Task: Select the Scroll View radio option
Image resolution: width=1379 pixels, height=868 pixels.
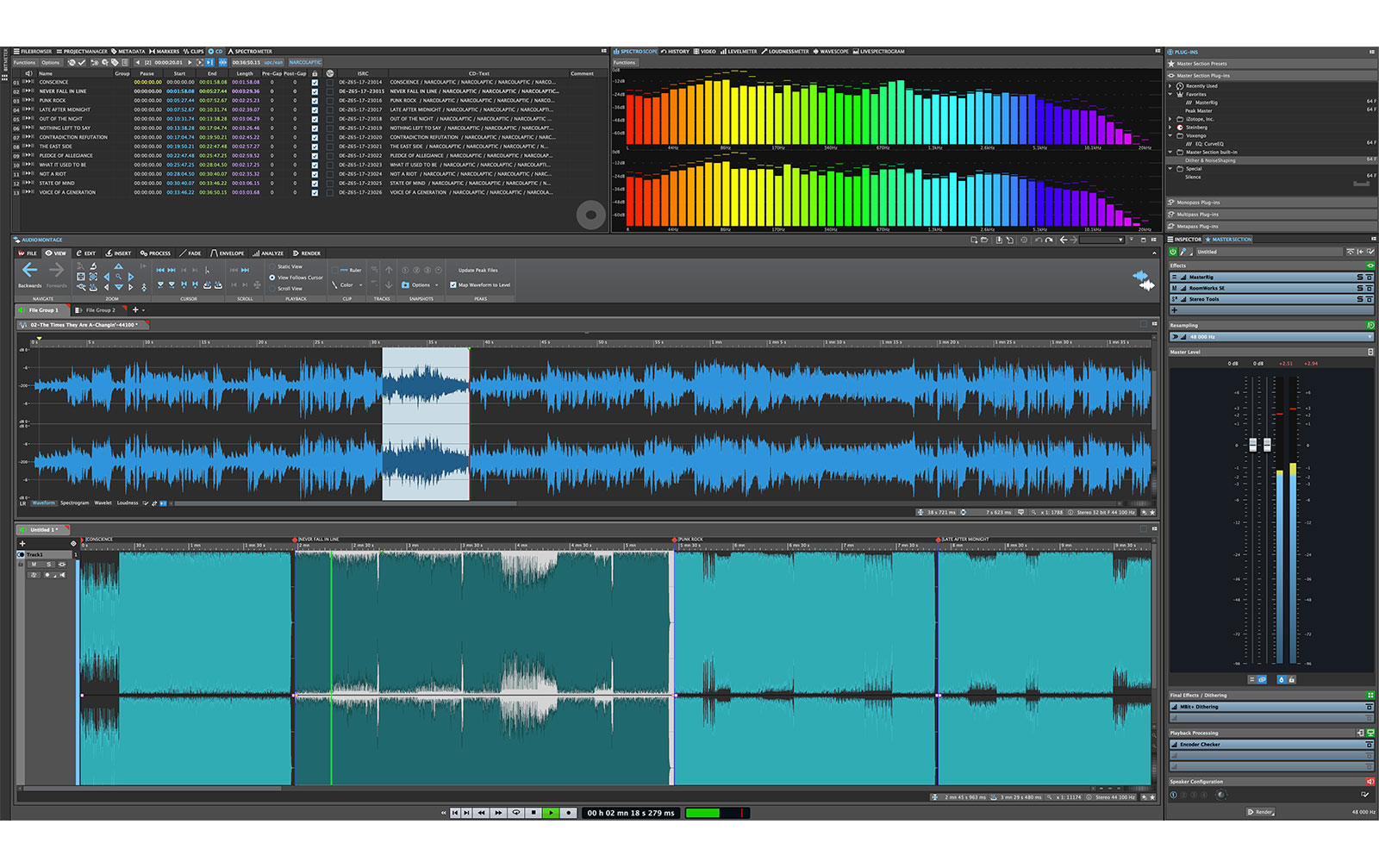Action: 271,289
